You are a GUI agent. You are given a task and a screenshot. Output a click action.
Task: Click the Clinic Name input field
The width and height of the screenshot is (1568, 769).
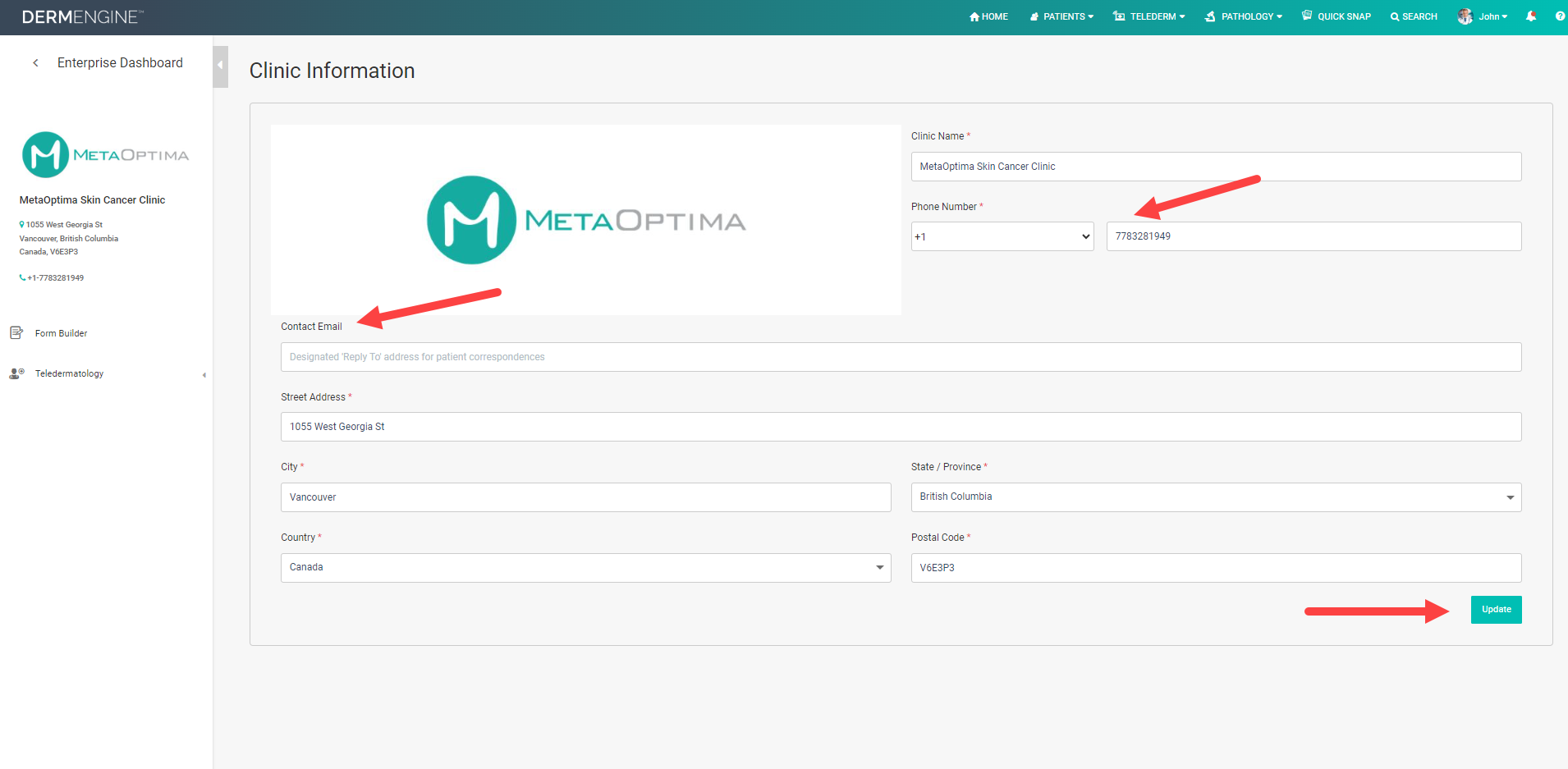1216,167
